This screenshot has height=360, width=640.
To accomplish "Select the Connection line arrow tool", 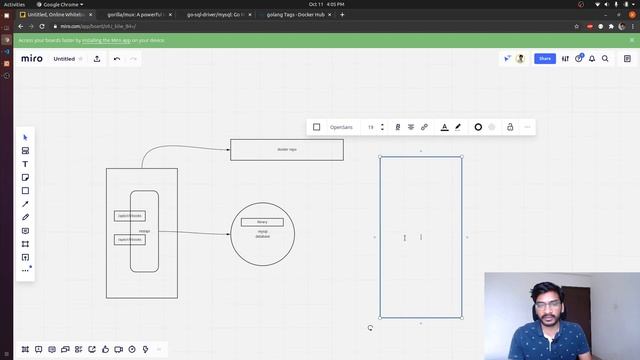I will tap(25, 204).
